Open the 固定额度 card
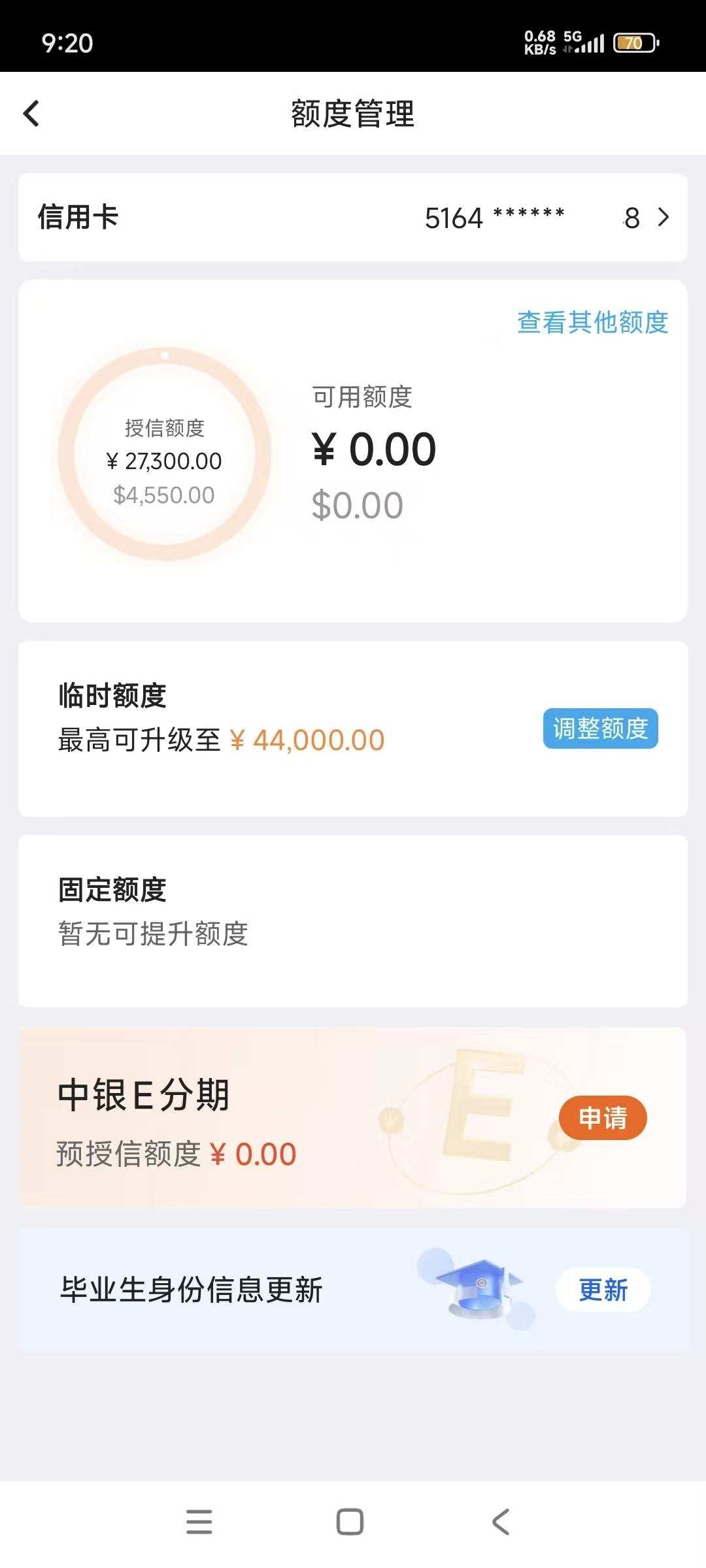Image resolution: width=706 pixels, height=1568 pixels. pos(353,921)
